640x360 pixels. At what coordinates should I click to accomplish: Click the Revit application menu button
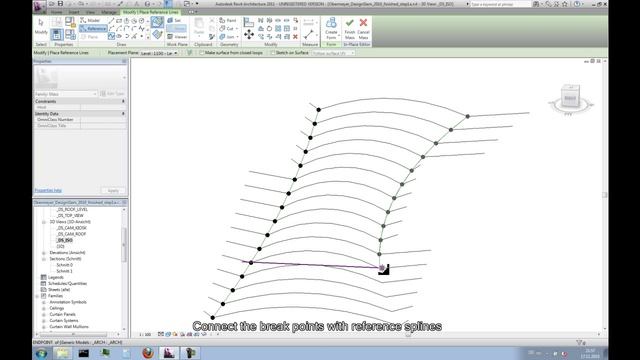(40, 6)
